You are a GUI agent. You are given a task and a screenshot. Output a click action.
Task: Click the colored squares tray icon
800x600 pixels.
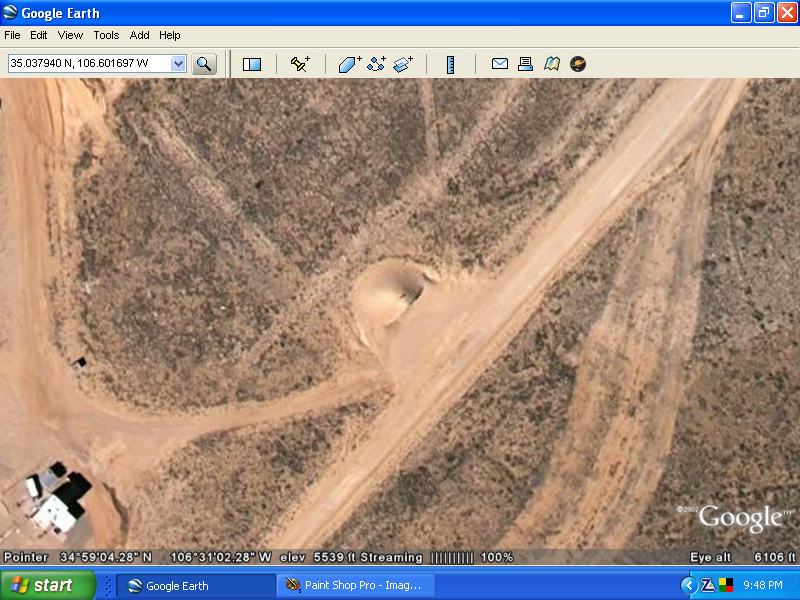click(x=726, y=585)
